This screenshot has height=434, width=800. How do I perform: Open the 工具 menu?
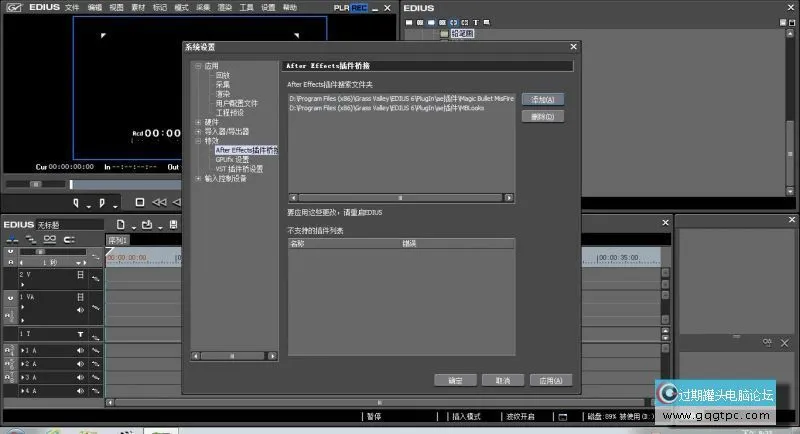tap(246, 8)
